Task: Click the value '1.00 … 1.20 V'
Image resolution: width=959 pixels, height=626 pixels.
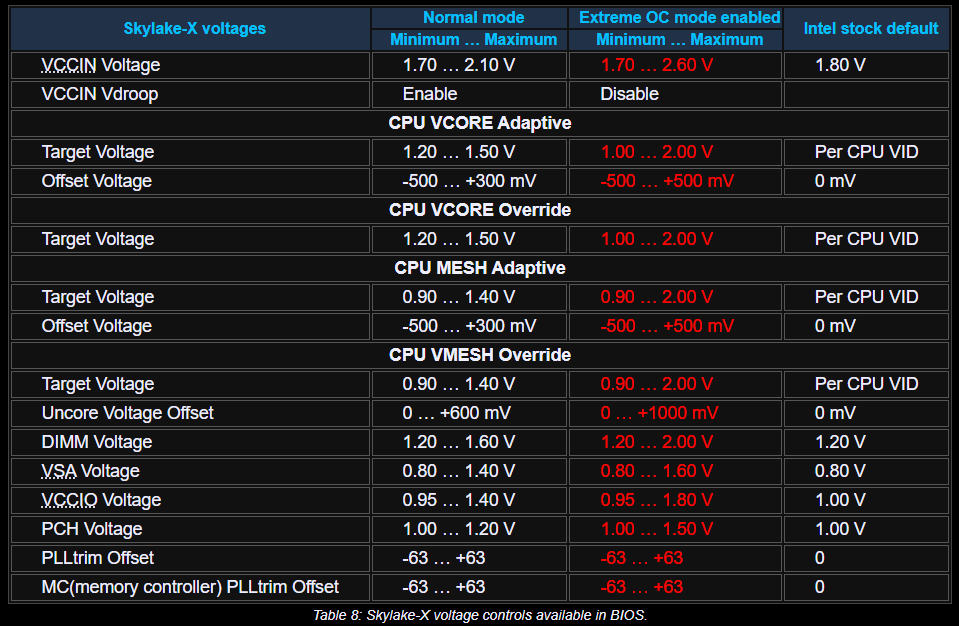Action: pos(459,529)
